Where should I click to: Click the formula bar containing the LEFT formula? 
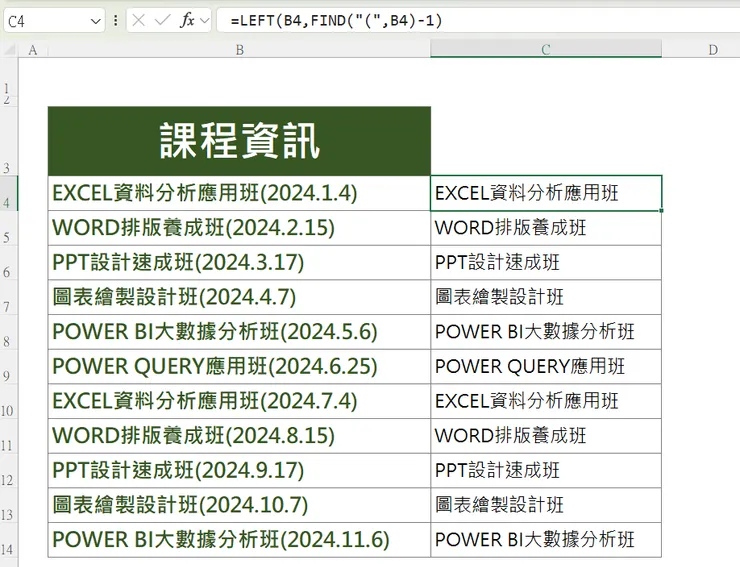coord(480,20)
